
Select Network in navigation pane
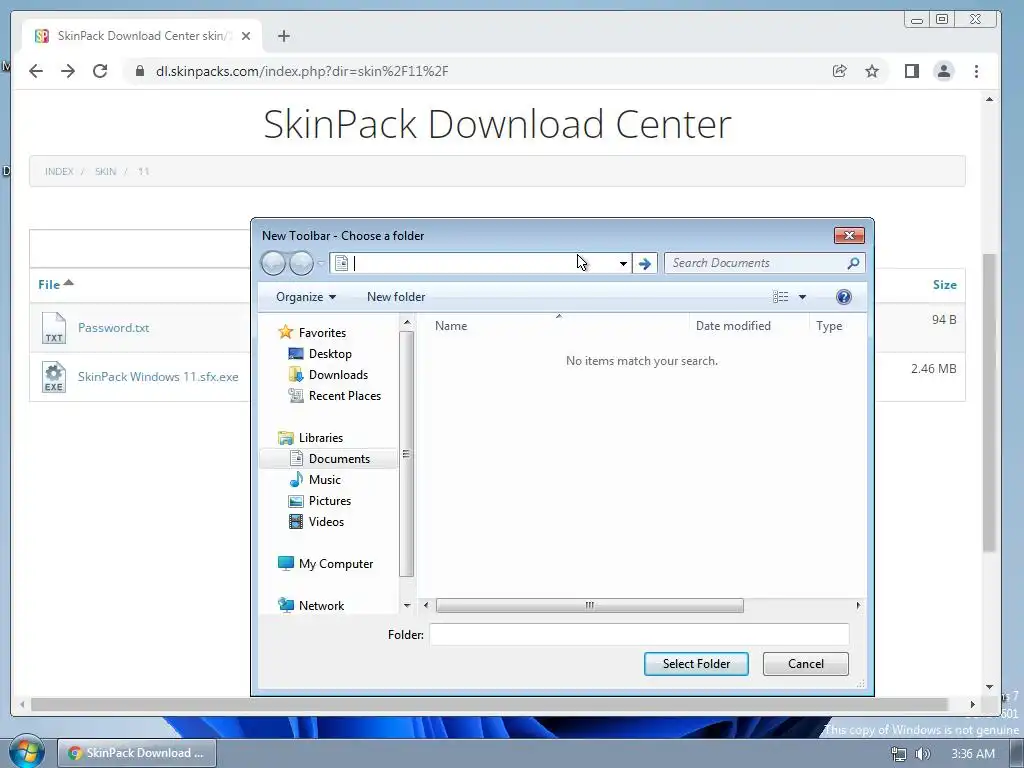321,605
